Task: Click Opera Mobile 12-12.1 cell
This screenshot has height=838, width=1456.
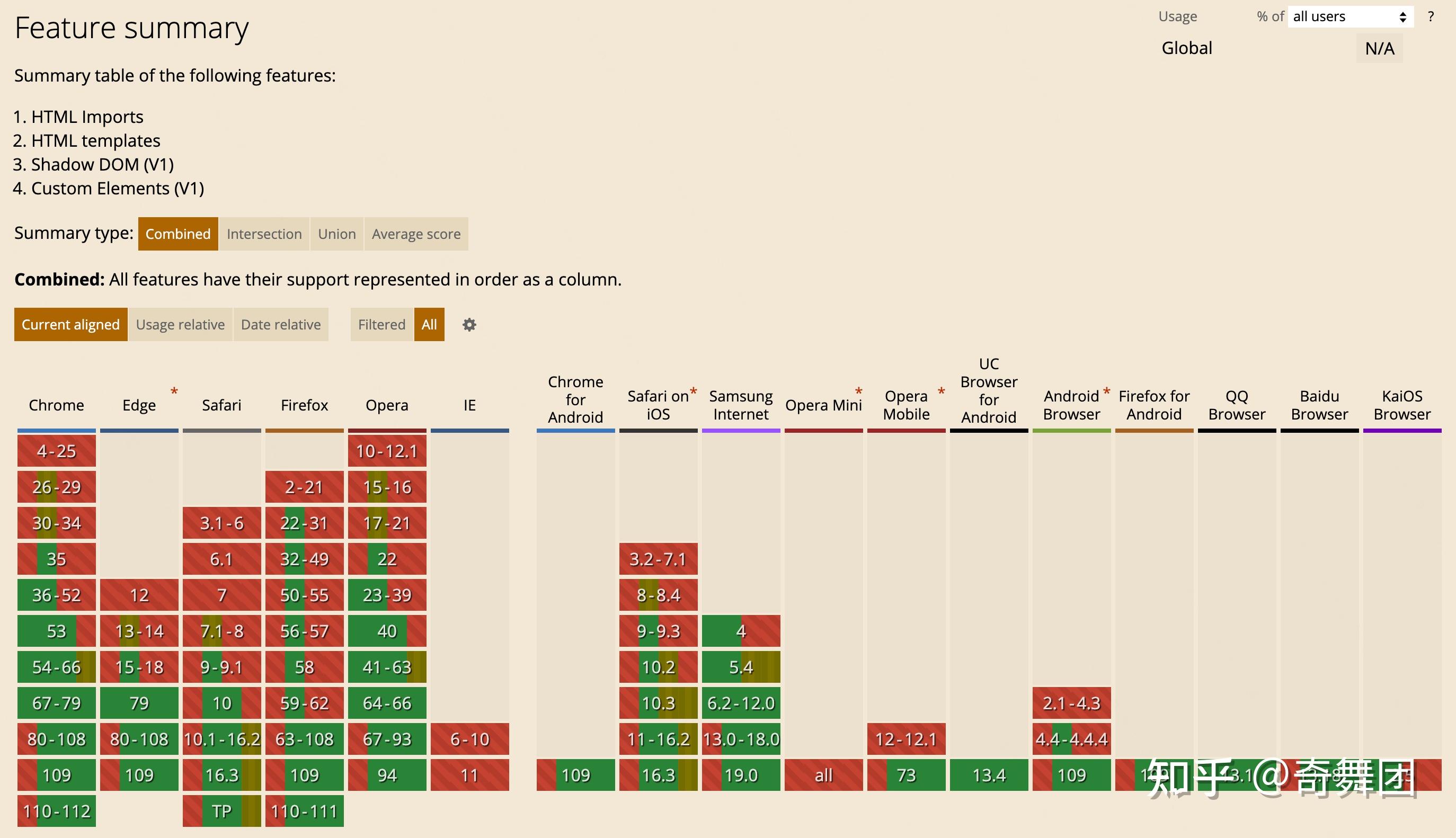Action: pos(907,739)
